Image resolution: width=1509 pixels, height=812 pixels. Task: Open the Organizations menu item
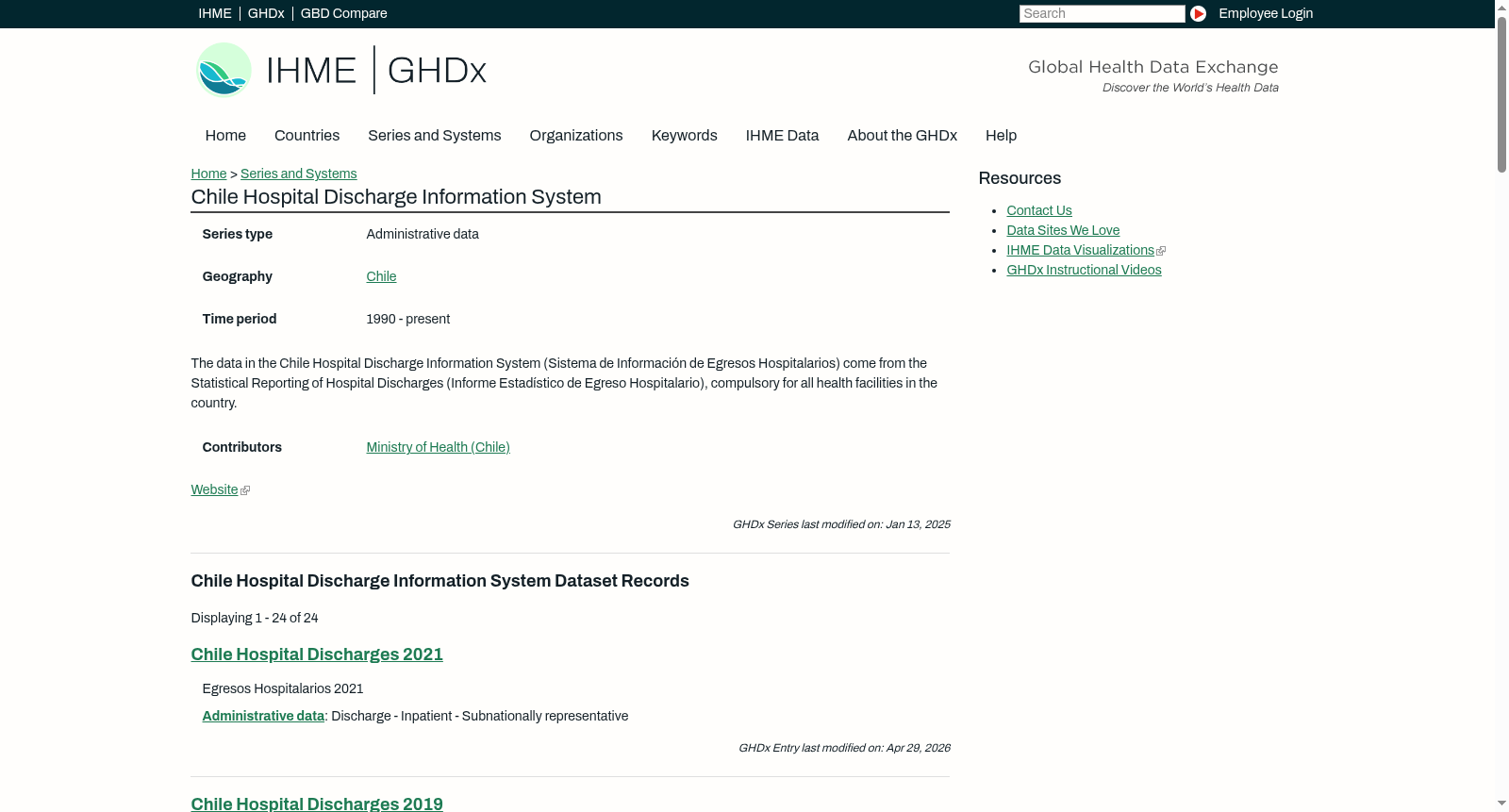tap(576, 136)
